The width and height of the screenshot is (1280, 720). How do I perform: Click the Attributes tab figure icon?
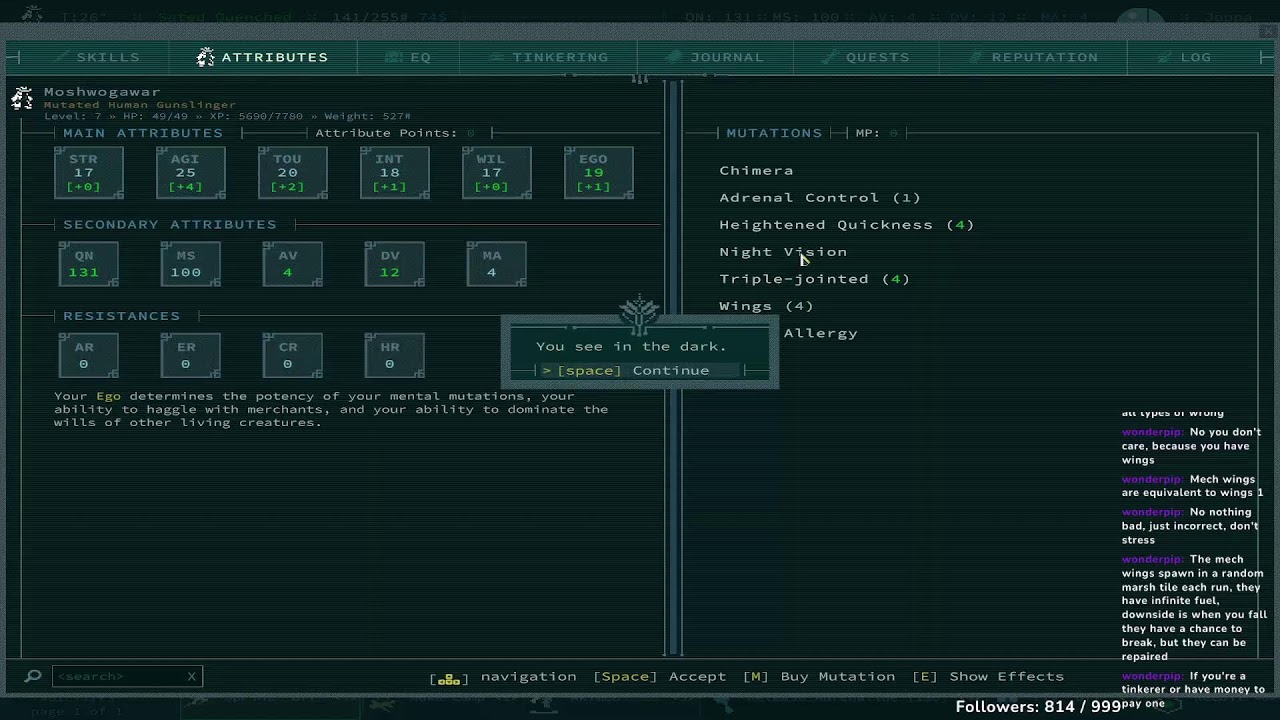[205, 57]
